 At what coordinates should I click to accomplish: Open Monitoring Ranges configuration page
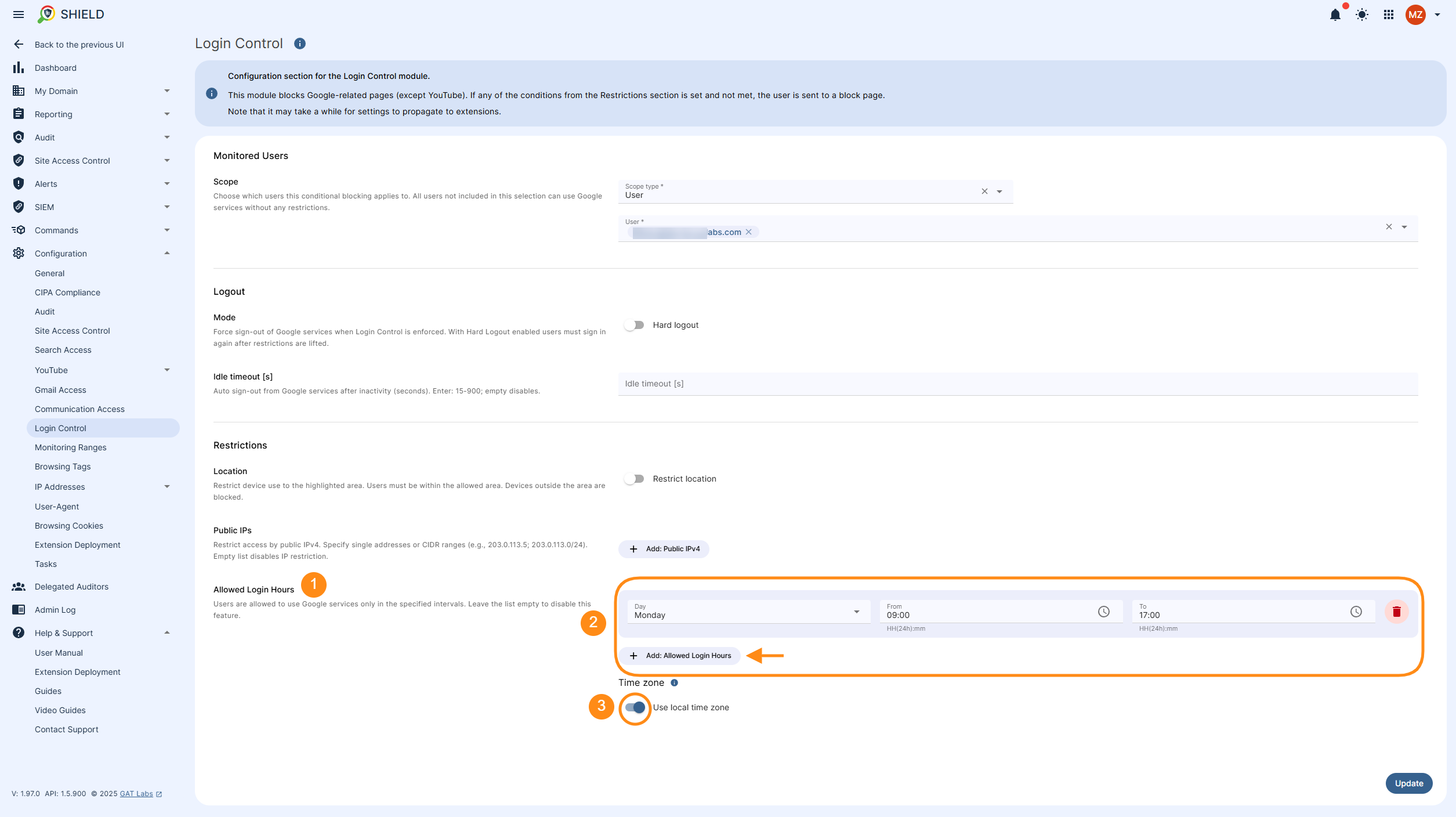70,447
